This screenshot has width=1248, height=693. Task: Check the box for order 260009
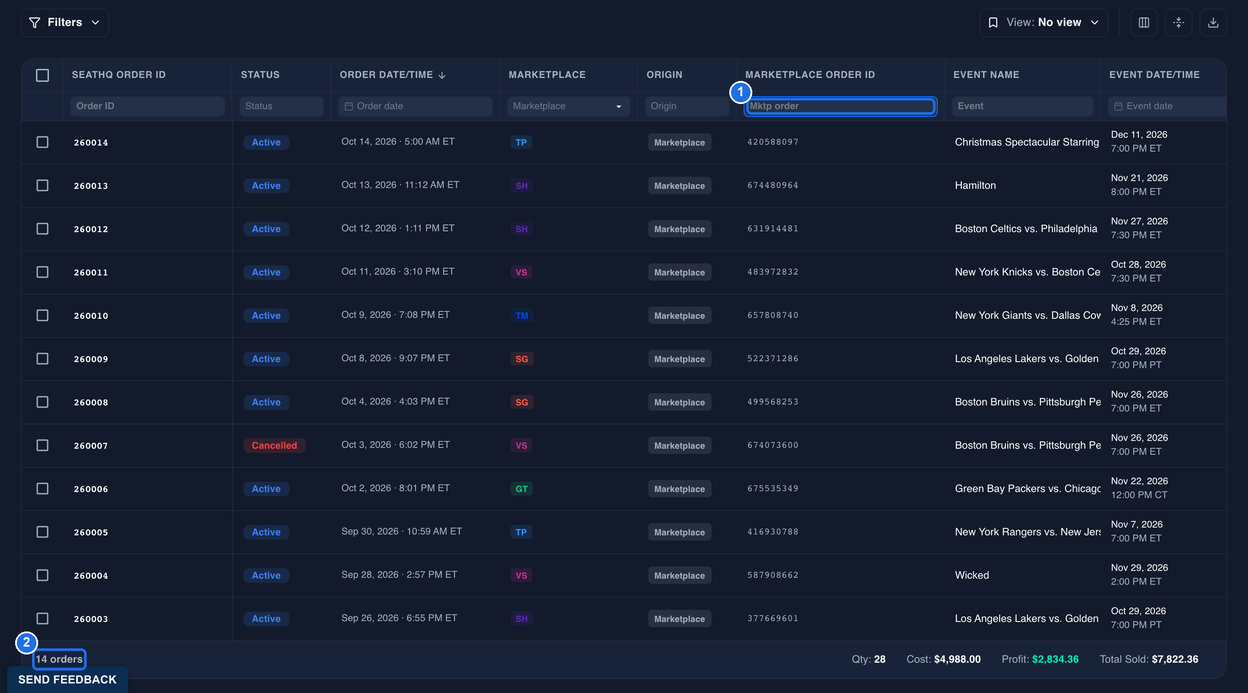(x=42, y=359)
